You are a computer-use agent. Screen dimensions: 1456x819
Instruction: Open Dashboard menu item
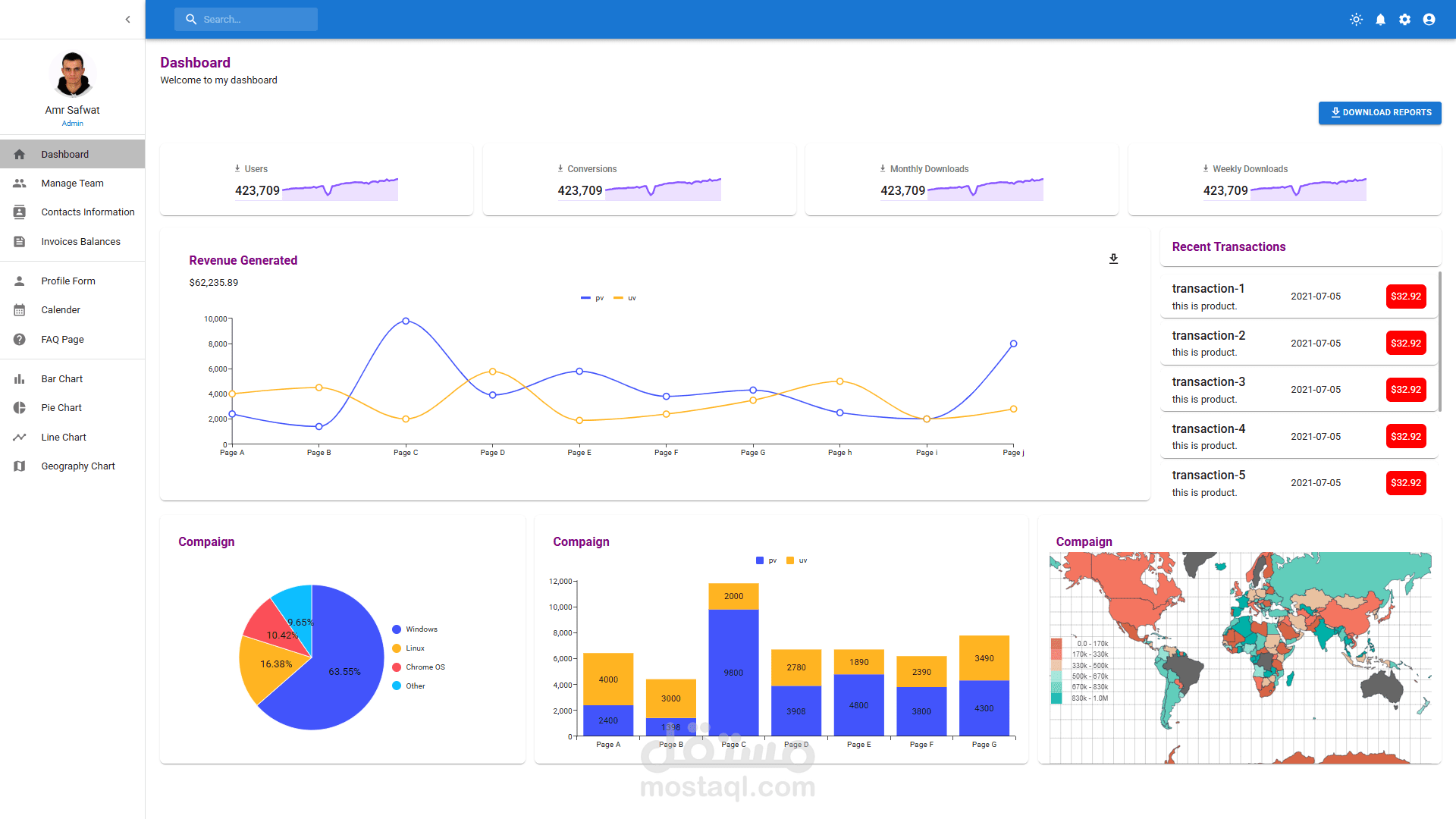[x=72, y=154]
